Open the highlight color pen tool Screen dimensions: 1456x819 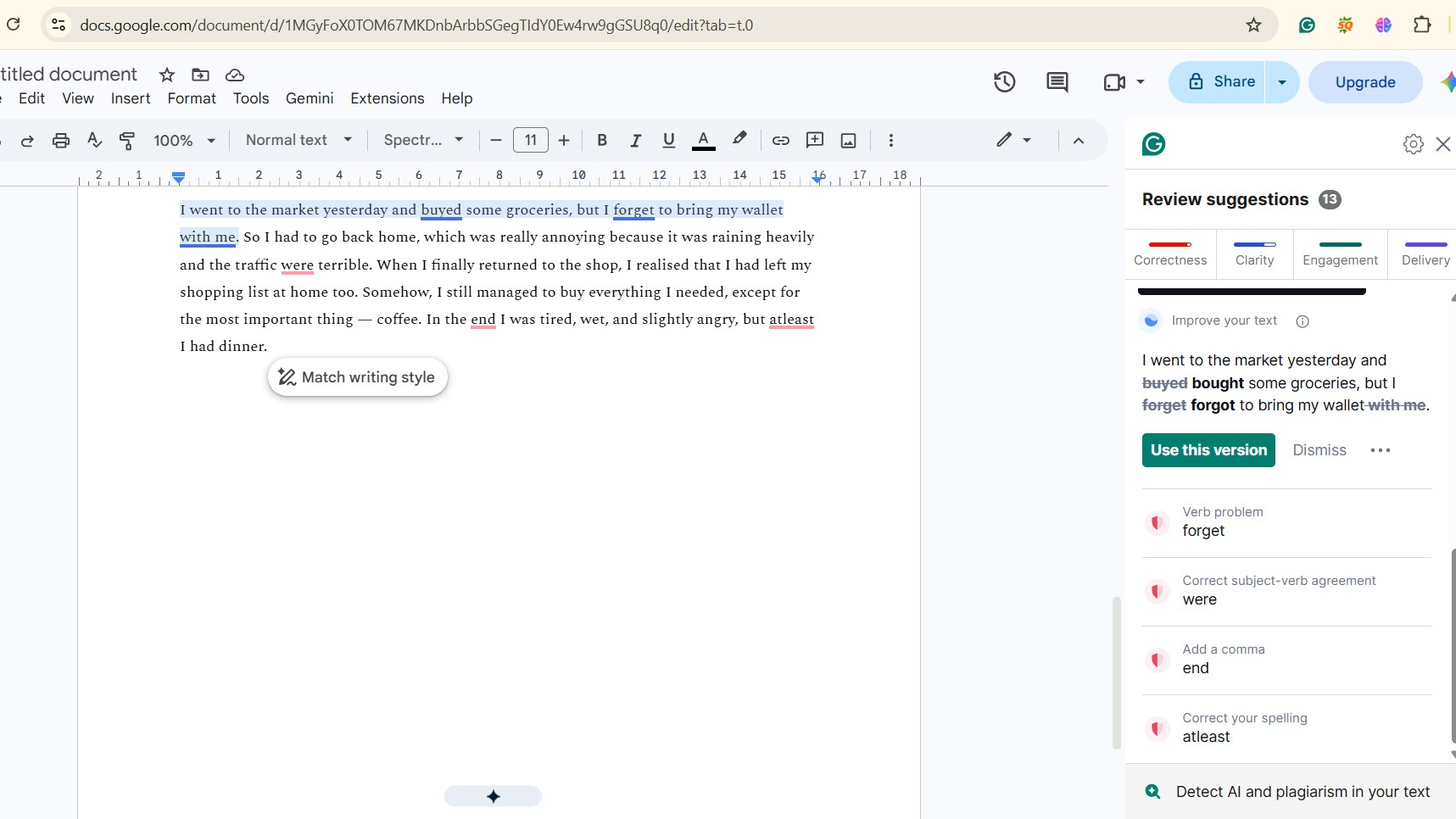(739, 139)
